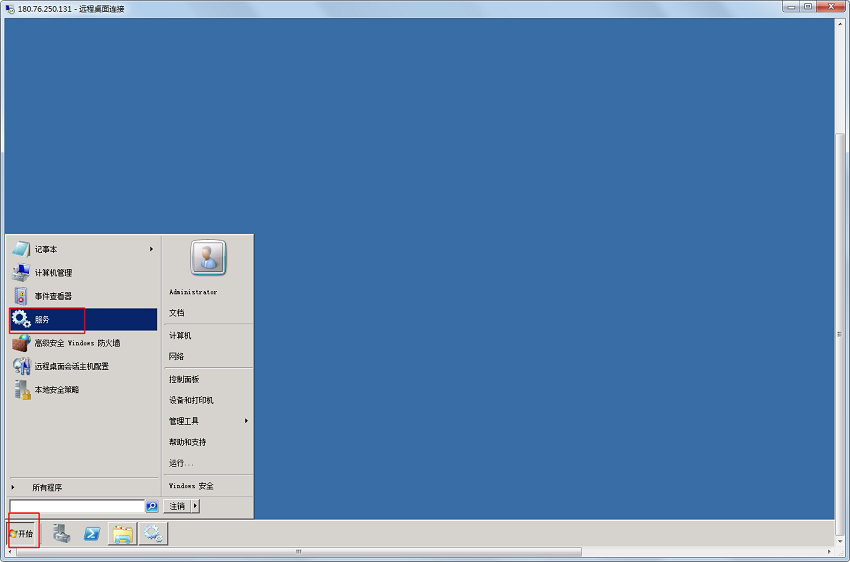Open the file explorer taskbar icon

(x=123, y=534)
